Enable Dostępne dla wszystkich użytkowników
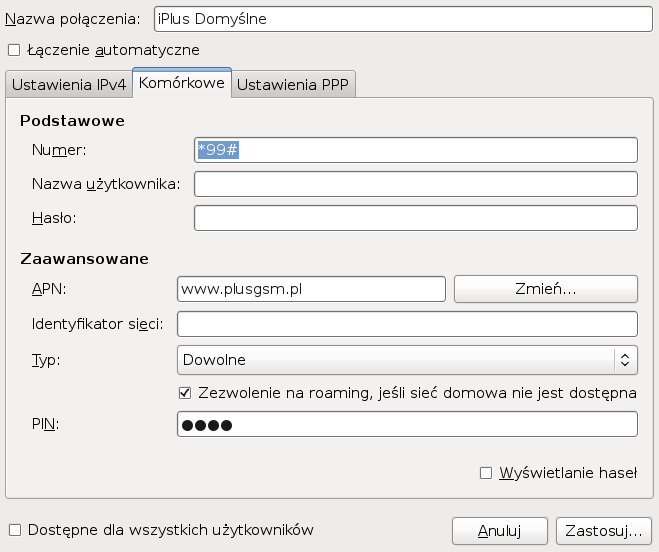659x552 pixels. pyautogui.click(x=14, y=529)
